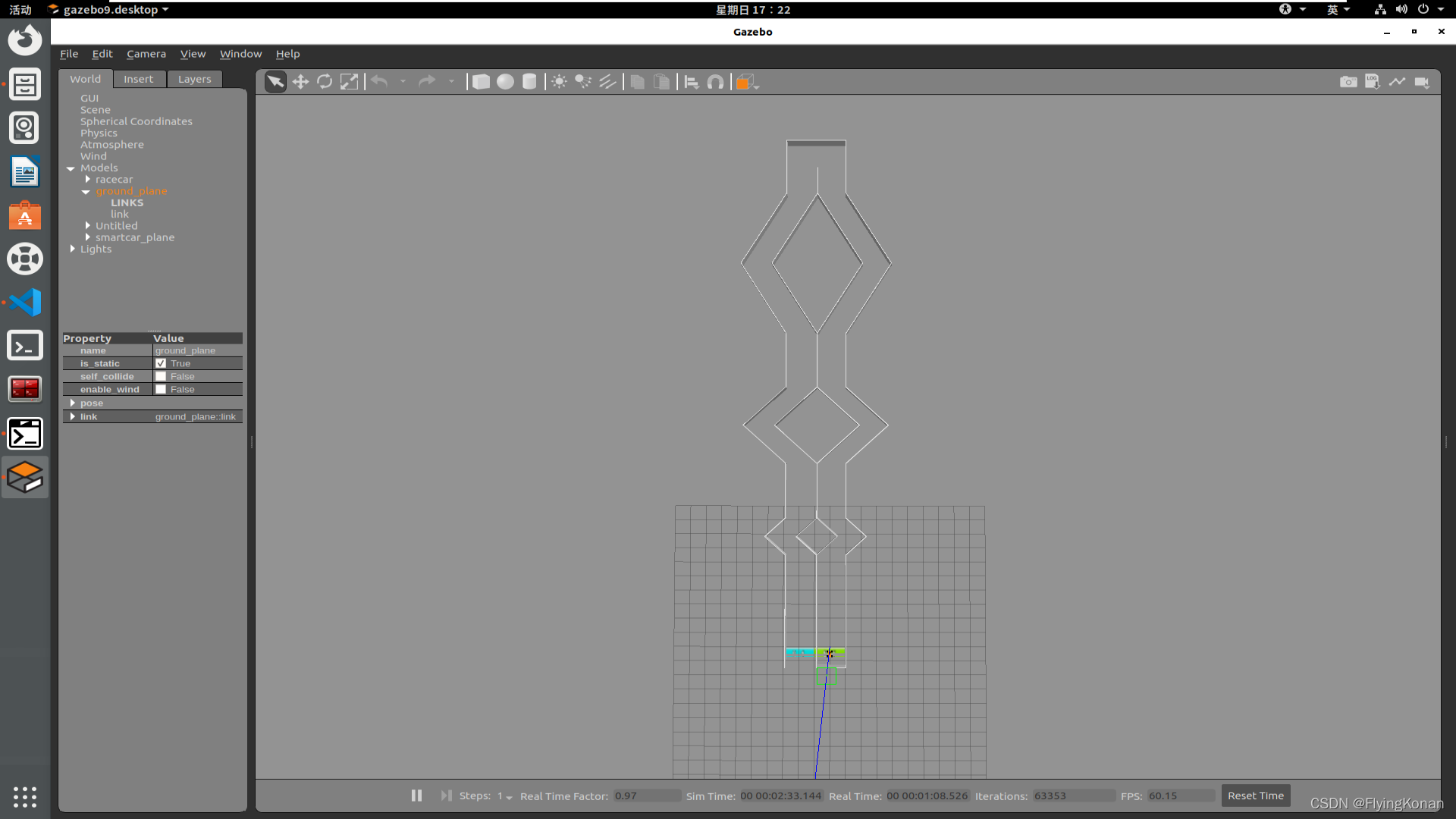Enable snap mode magnet tool
Screen dimensions: 1456x819
715,82
